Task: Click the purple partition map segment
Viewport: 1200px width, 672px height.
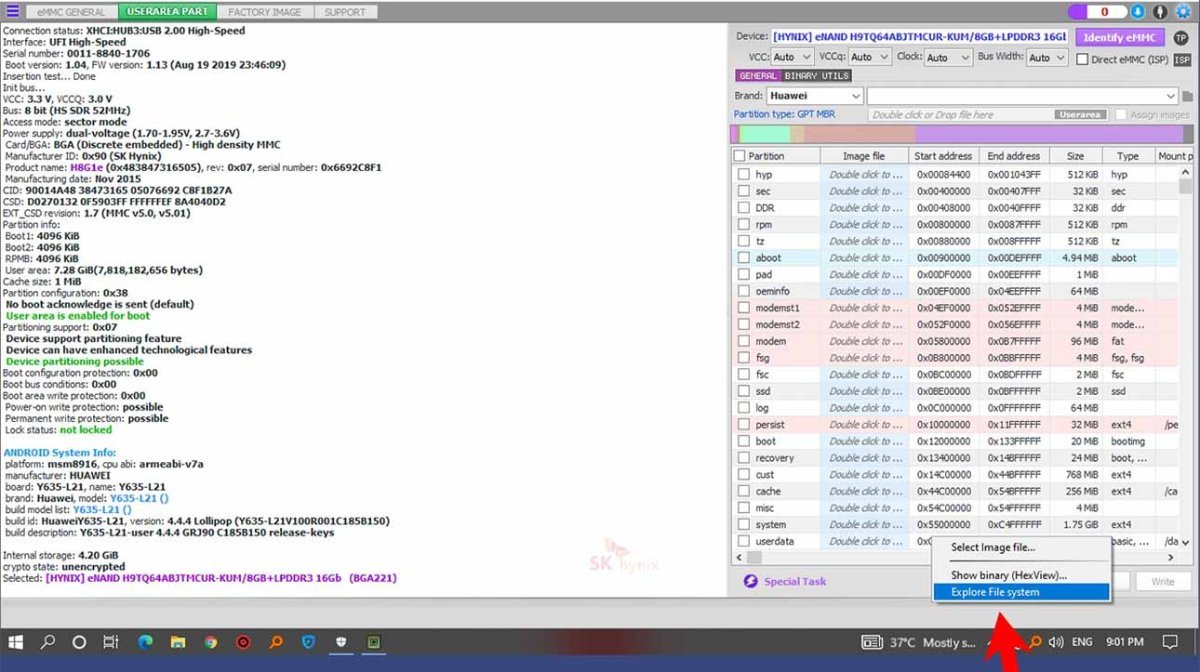Action: click(1050, 135)
